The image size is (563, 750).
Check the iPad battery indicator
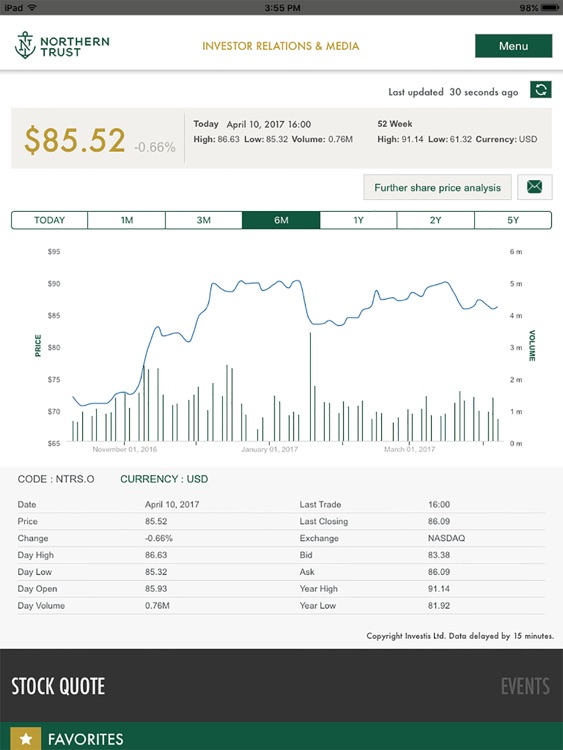550,8
